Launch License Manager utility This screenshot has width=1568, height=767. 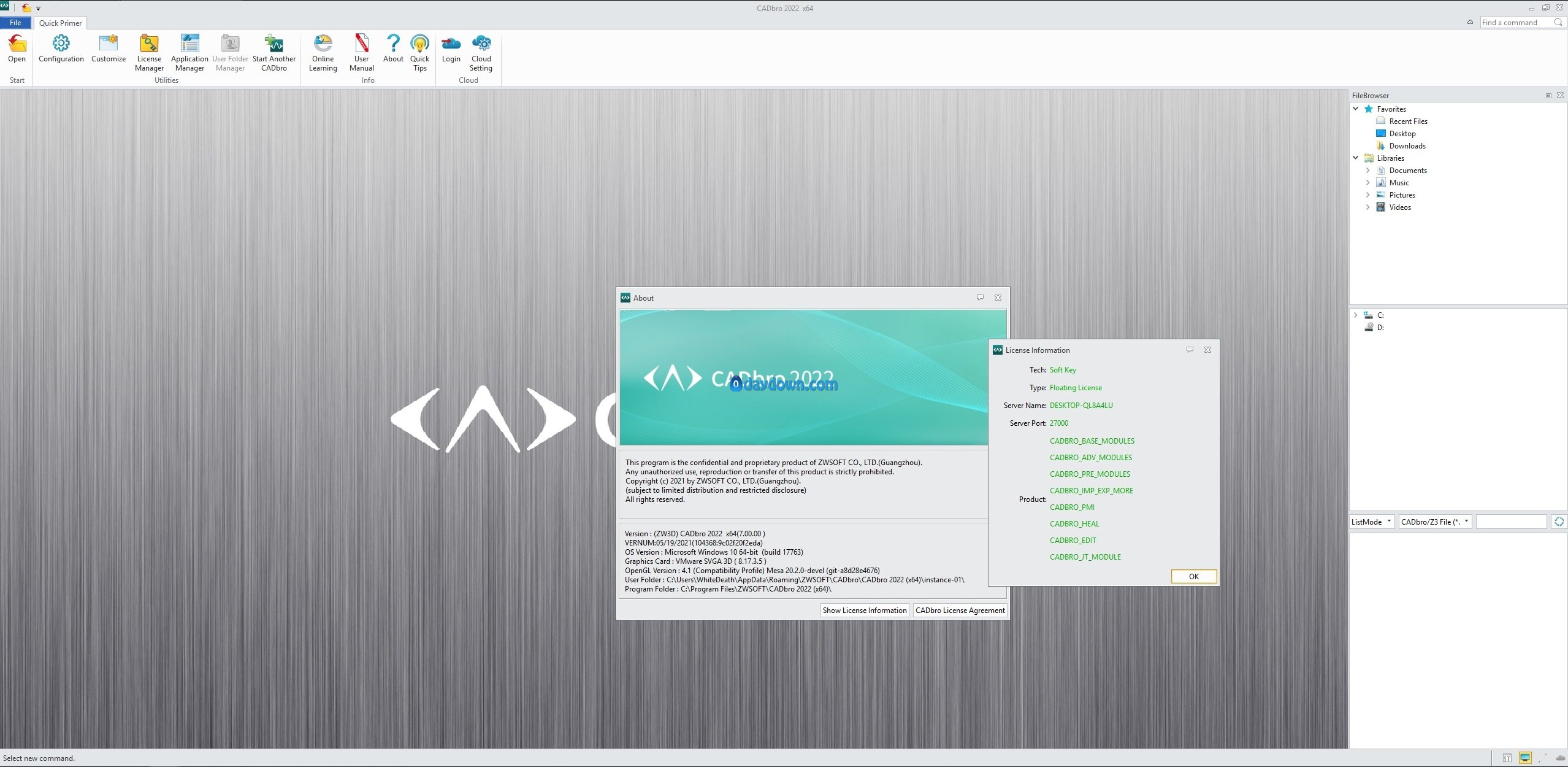(x=149, y=44)
